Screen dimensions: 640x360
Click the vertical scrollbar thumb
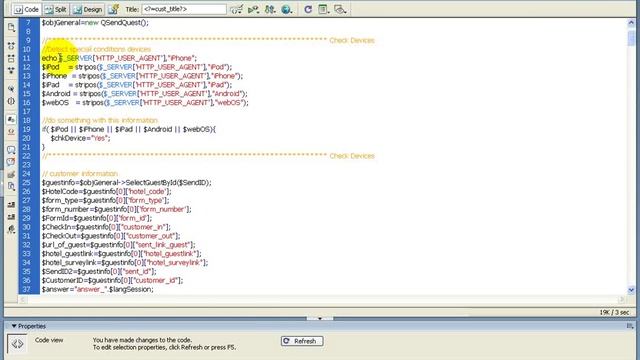click(x=631, y=38)
